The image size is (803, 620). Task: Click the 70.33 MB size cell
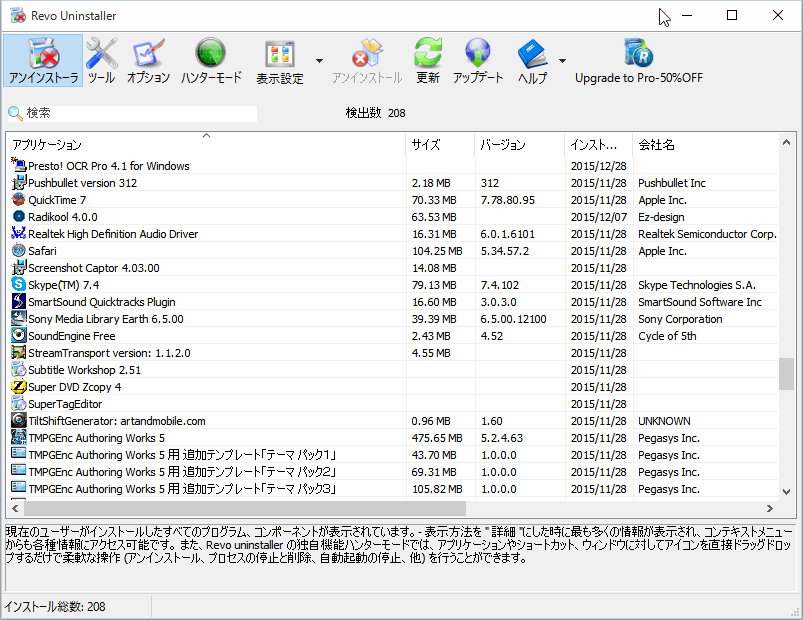point(434,200)
